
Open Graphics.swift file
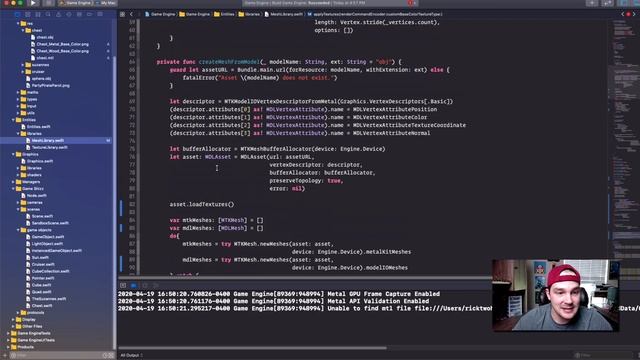pyautogui.click(x=40, y=161)
